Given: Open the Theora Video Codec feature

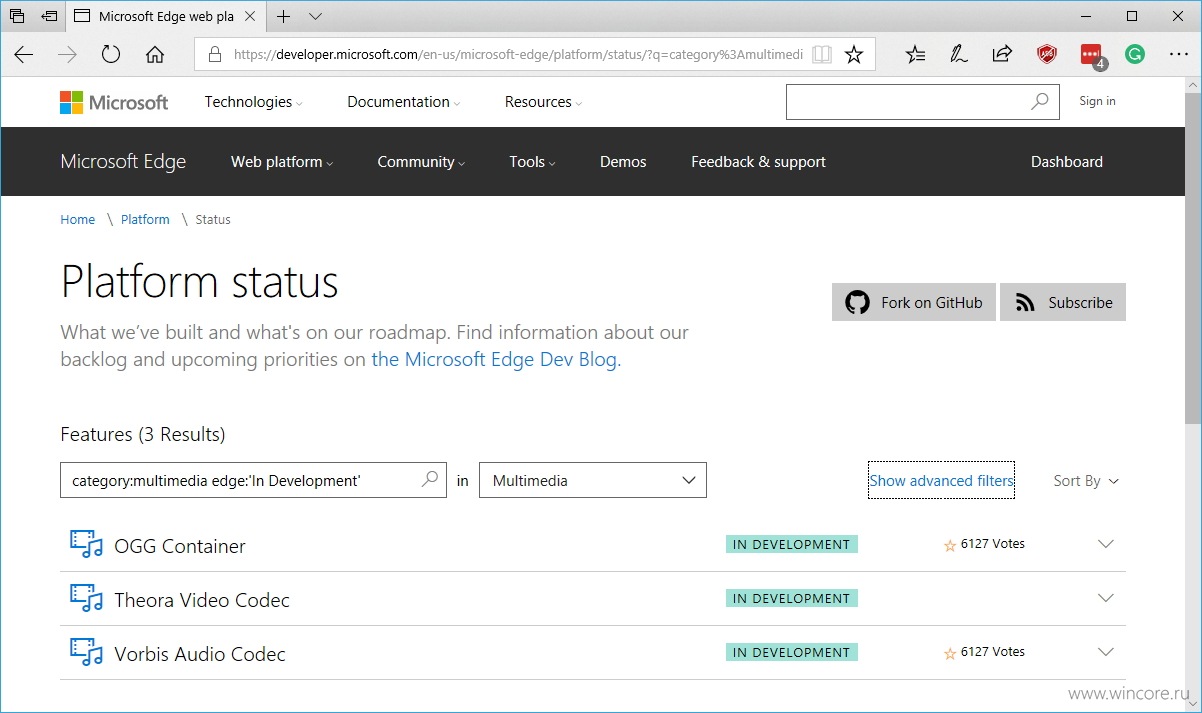Looking at the screenshot, I should pos(202,600).
